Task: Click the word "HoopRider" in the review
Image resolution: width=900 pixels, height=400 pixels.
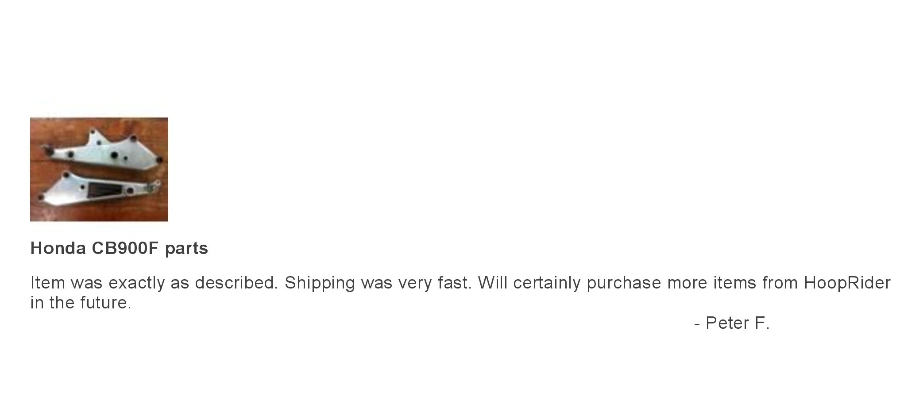Action: (846, 283)
